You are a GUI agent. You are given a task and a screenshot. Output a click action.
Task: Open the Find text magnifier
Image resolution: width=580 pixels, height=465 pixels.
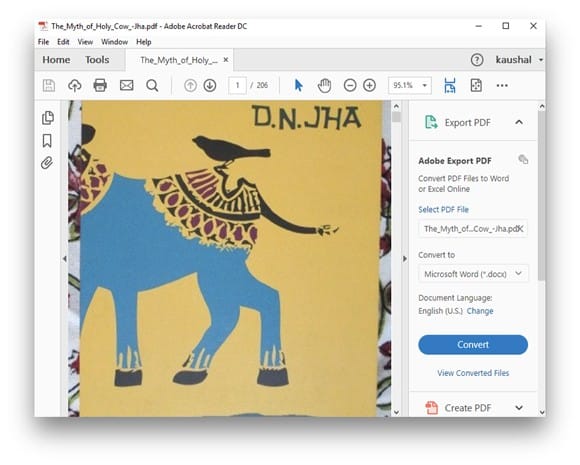(152, 85)
